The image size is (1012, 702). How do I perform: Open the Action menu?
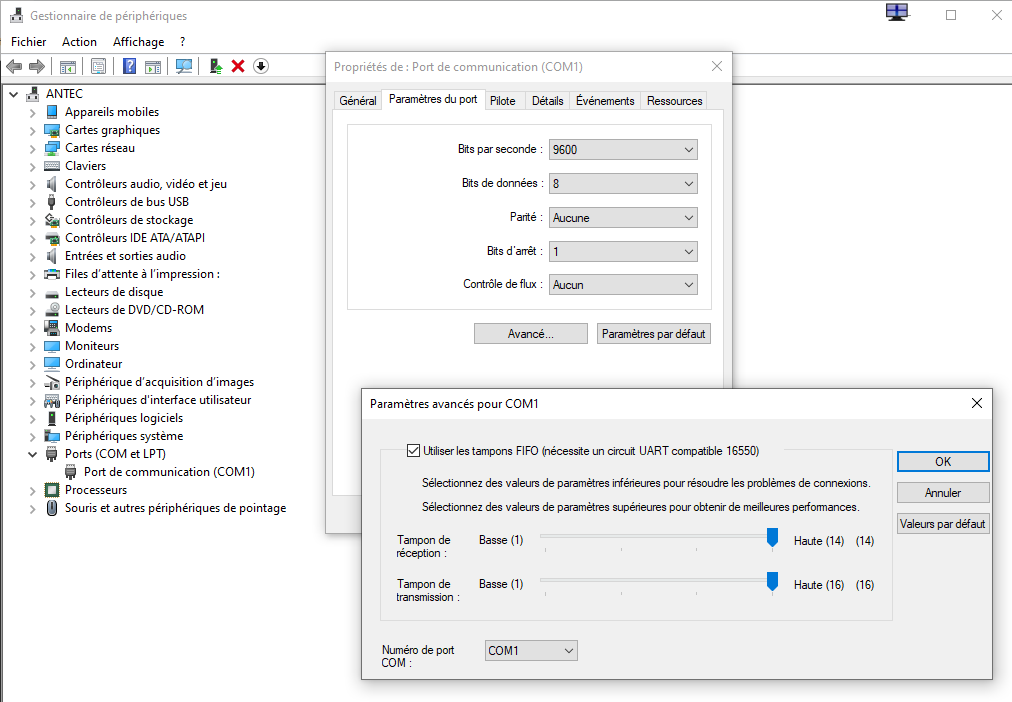click(x=79, y=42)
